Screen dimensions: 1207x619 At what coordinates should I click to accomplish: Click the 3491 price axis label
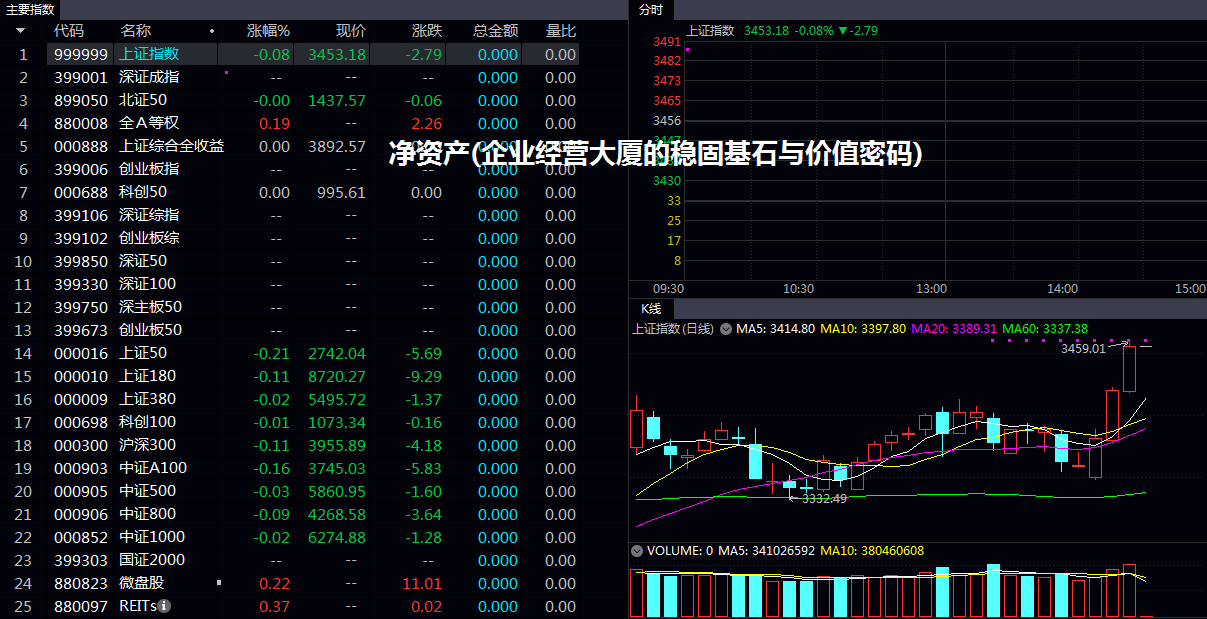667,42
